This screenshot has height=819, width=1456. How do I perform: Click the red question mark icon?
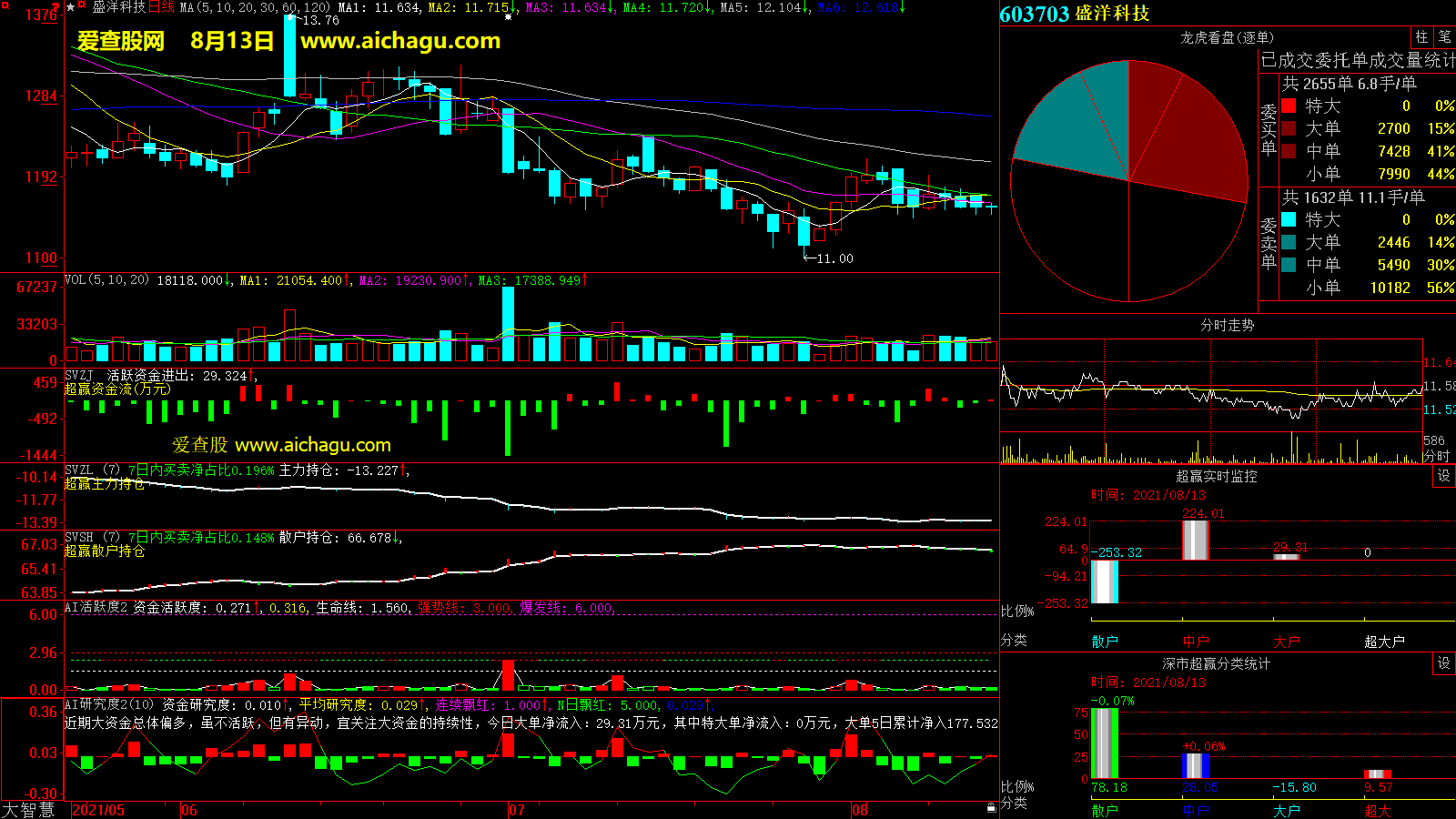click(x=56, y=7)
